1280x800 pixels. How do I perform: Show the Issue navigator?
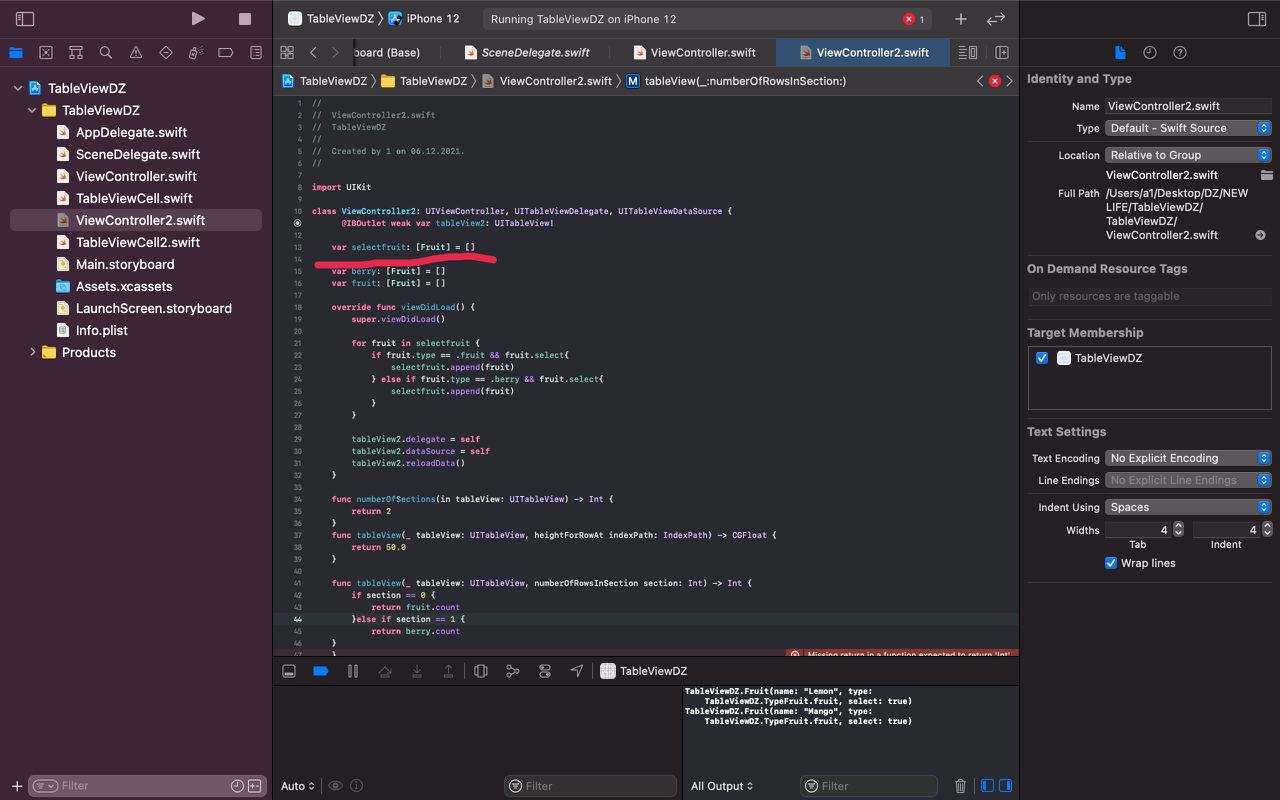point(136,52)
